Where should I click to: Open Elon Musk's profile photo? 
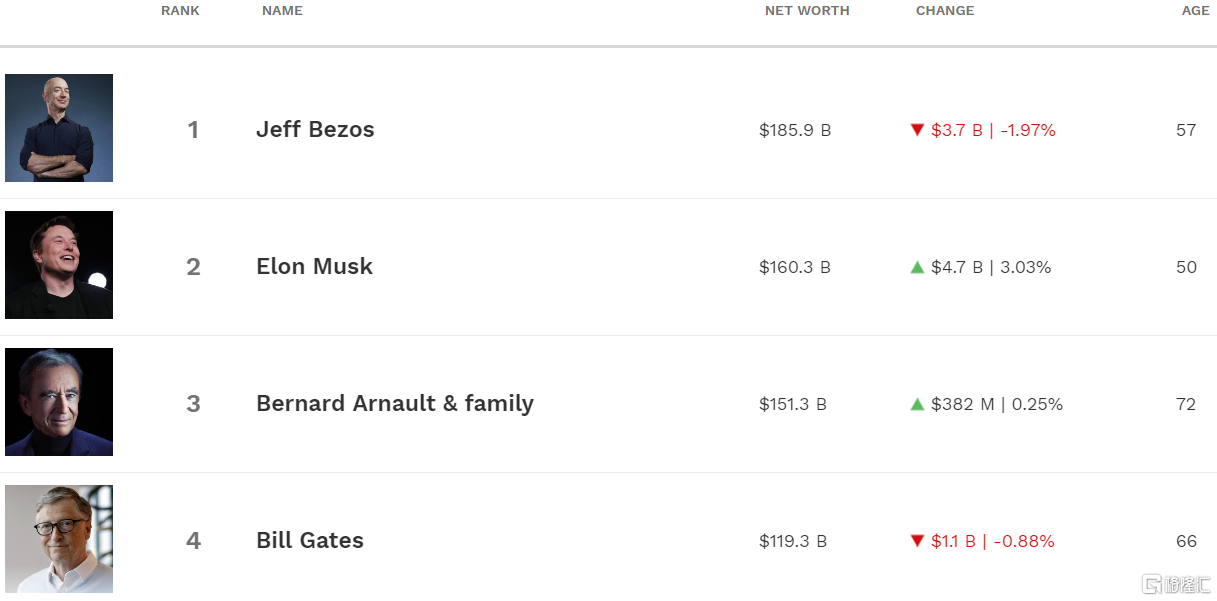(x=59, y=265)
